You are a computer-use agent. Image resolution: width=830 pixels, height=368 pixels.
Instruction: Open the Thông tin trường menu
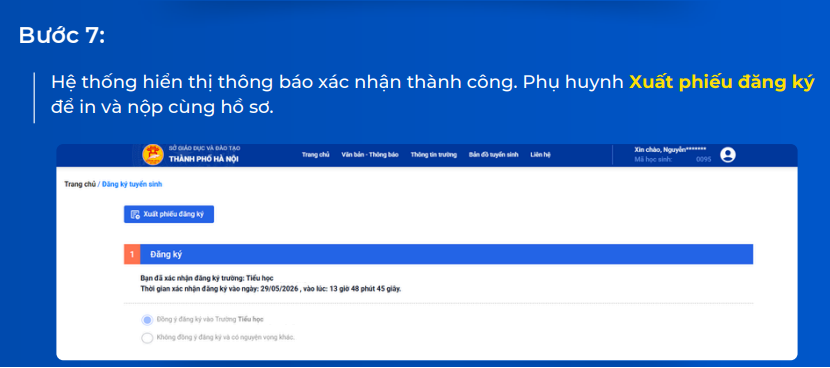(434, 155)
